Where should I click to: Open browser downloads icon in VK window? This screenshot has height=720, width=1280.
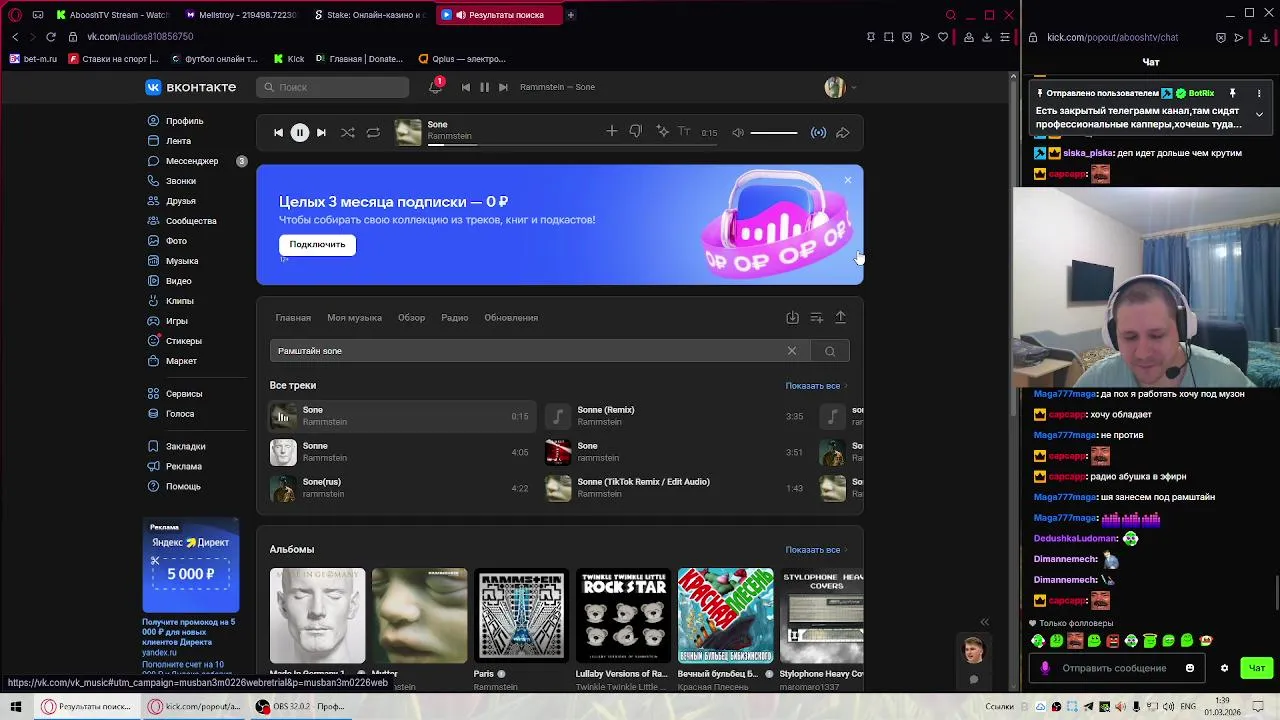(987, 37)
